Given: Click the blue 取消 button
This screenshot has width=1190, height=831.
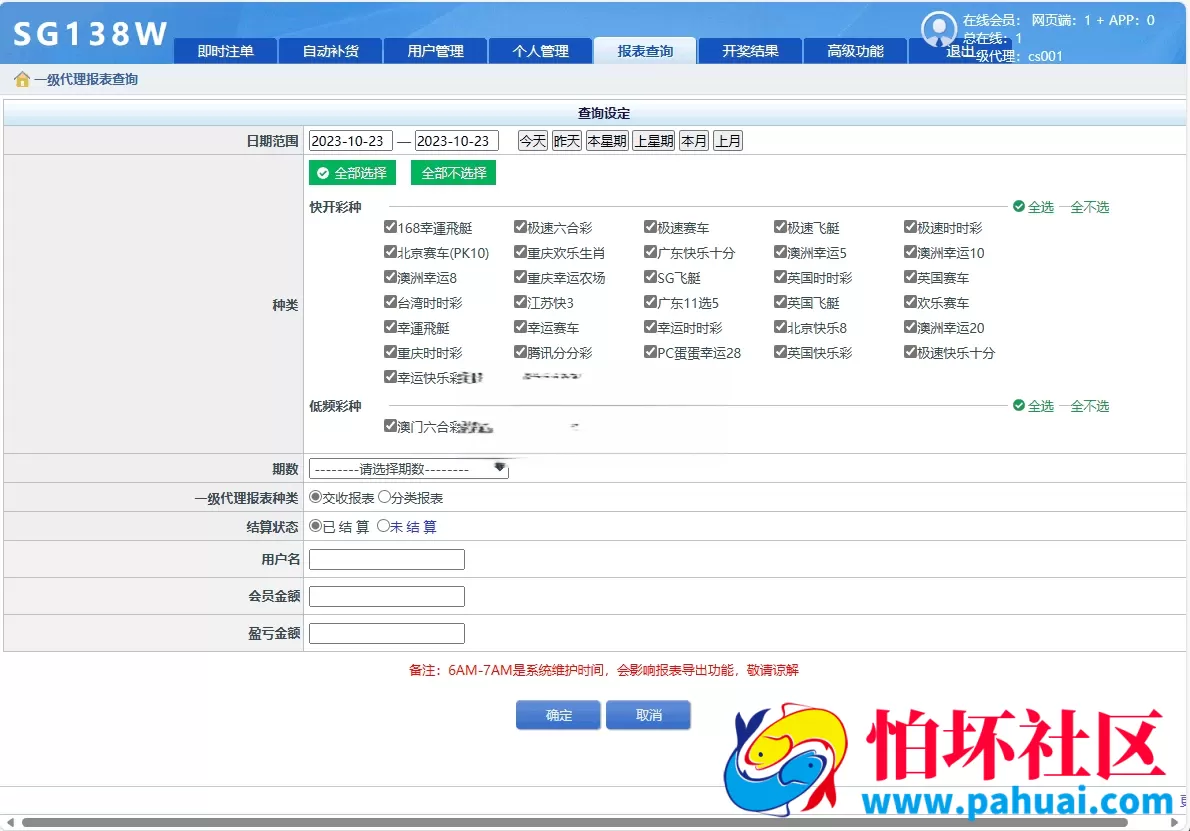Looking at the screenshot, I should click(x=648, y=715).
